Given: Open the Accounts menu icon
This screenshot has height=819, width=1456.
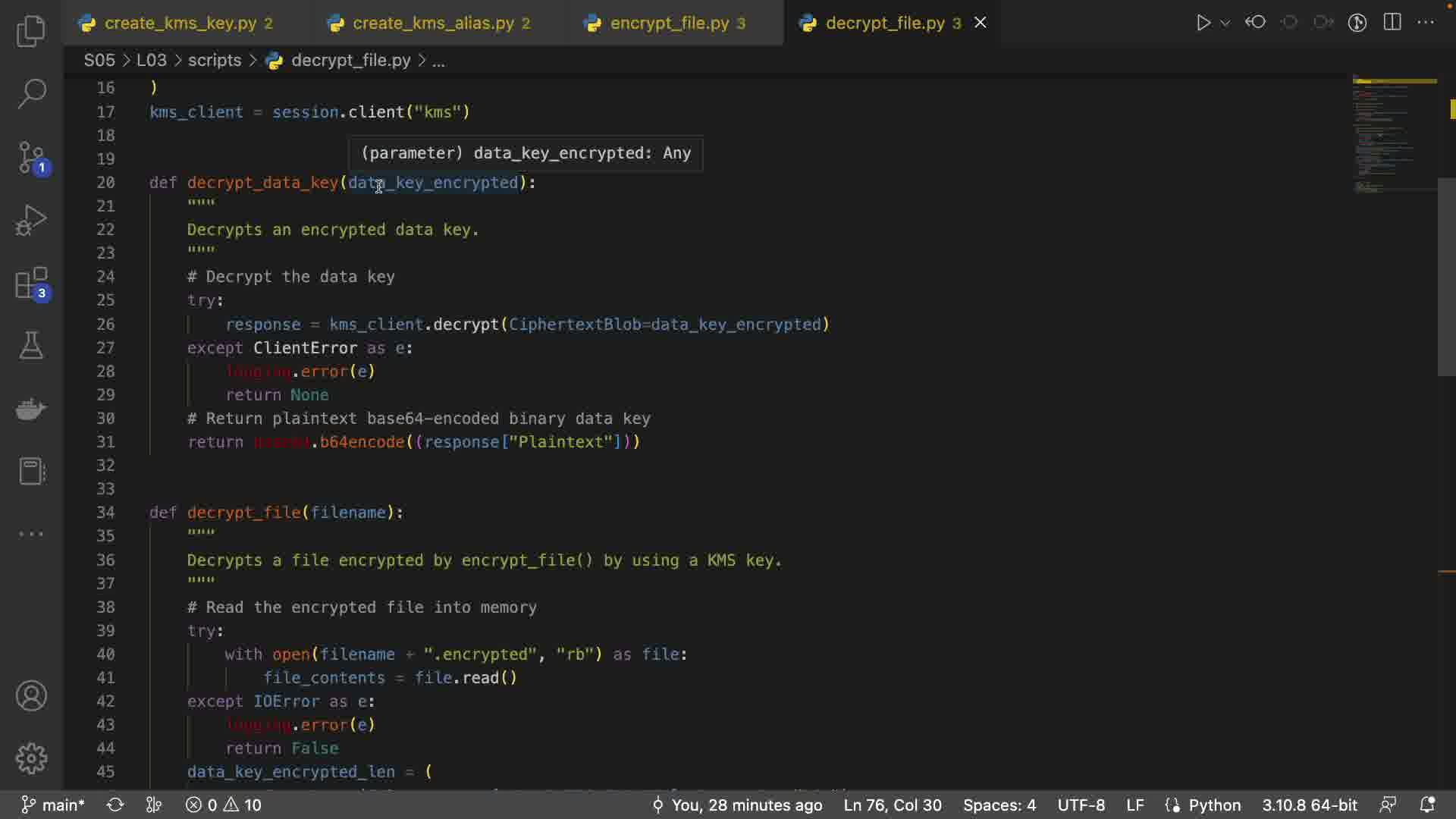Looking at the screenshot, I should [x=31, y=695].
